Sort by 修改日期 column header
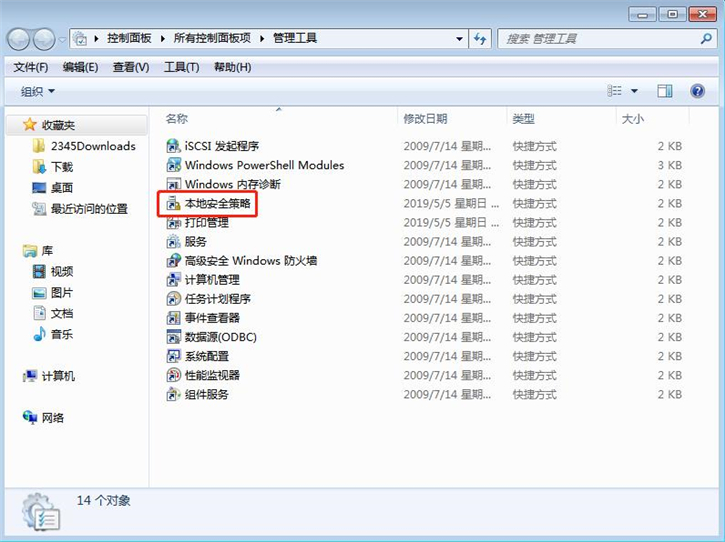Screen dimensions: 725x542 point(425,119)
